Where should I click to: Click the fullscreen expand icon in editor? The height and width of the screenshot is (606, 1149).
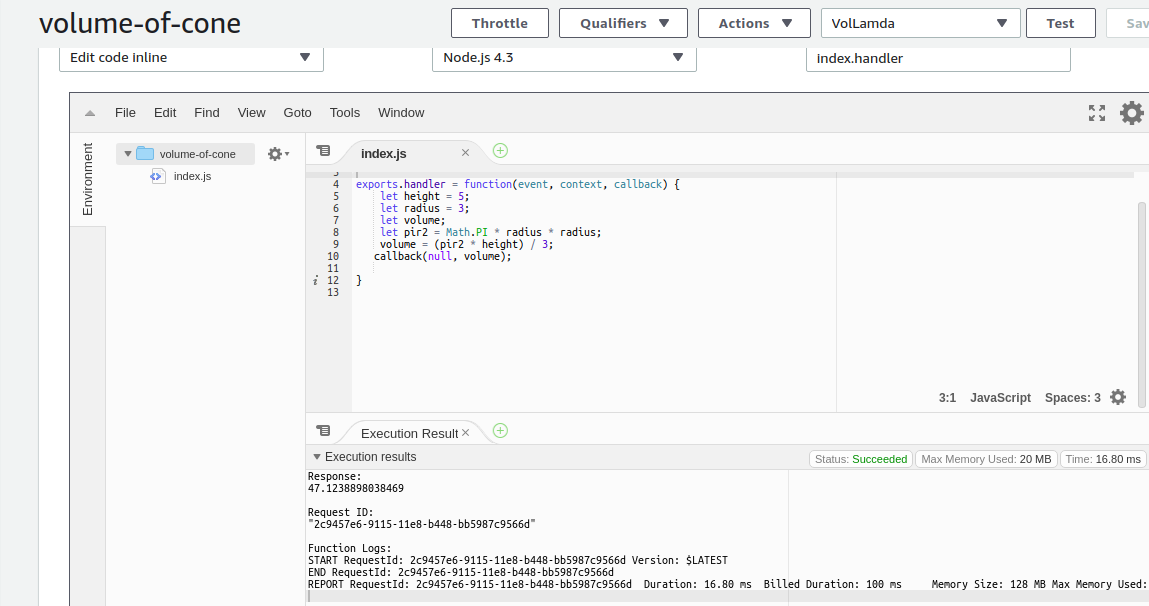click(x=1097, y=113)
